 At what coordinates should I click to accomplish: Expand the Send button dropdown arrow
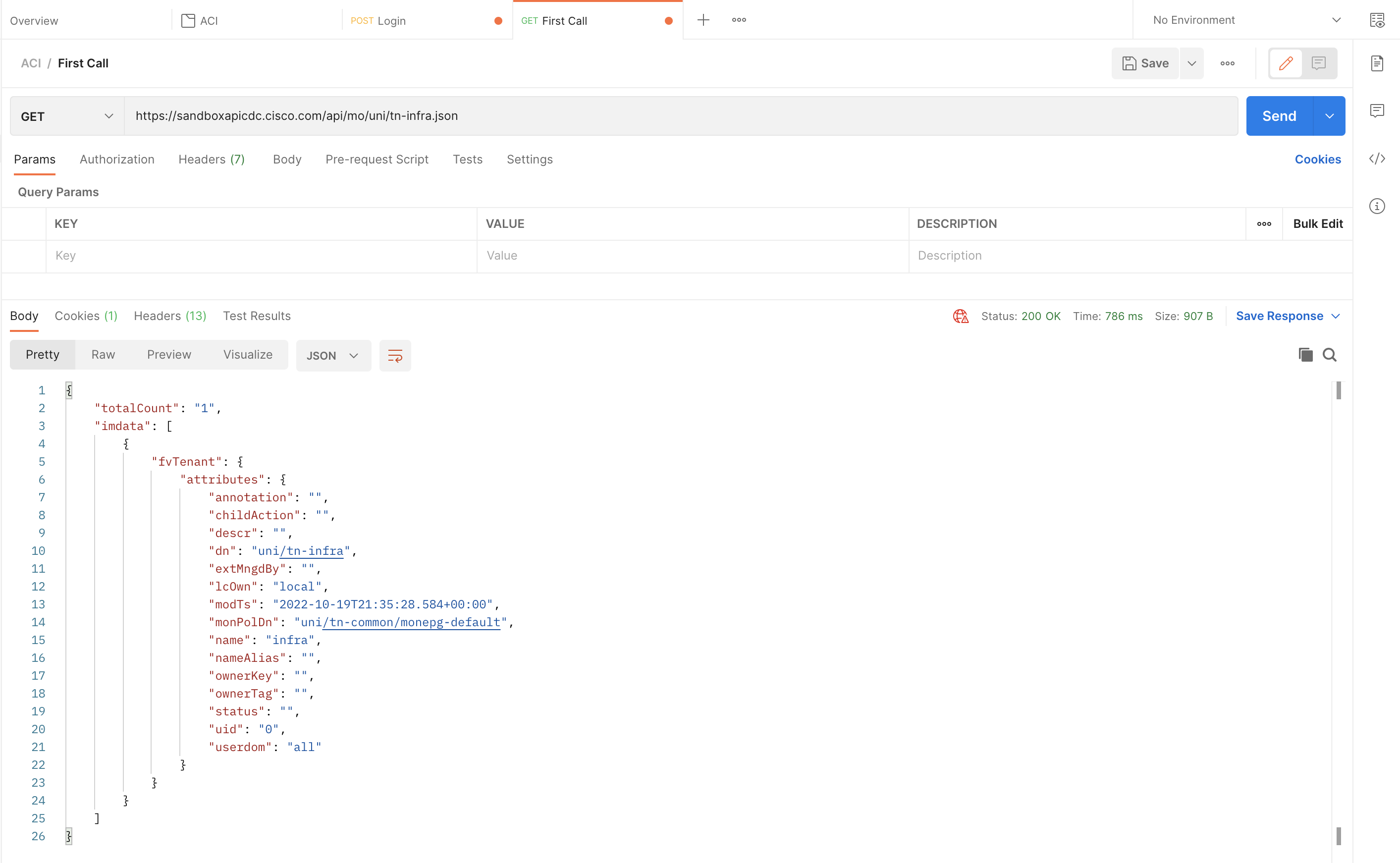1329,116
